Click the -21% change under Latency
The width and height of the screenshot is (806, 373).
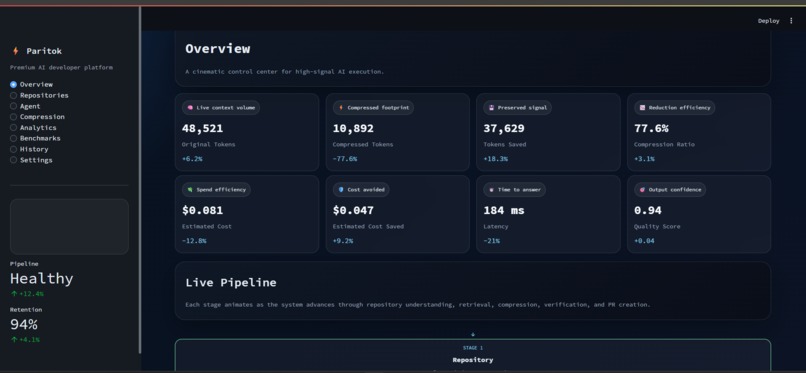coord(491,241)
